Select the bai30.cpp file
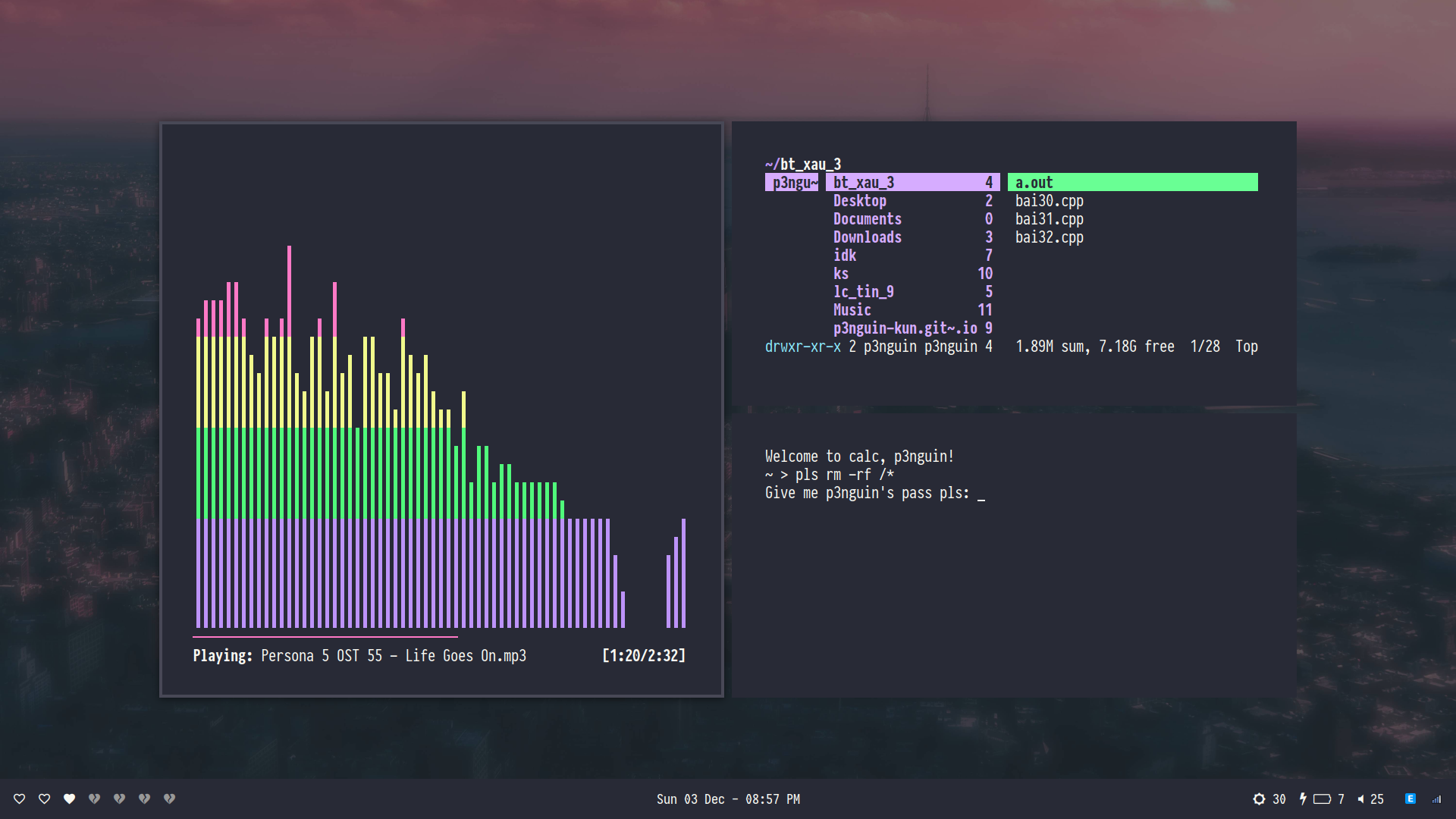 [1050, 200]
